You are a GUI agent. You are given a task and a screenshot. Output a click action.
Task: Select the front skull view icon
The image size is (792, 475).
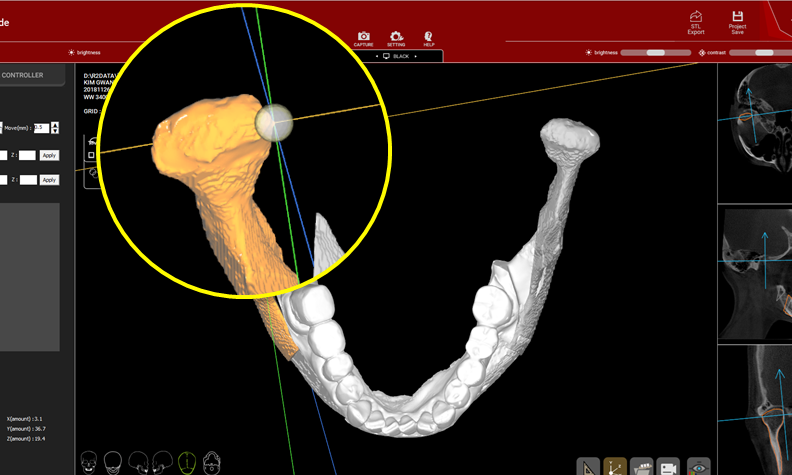coord(88,461)
